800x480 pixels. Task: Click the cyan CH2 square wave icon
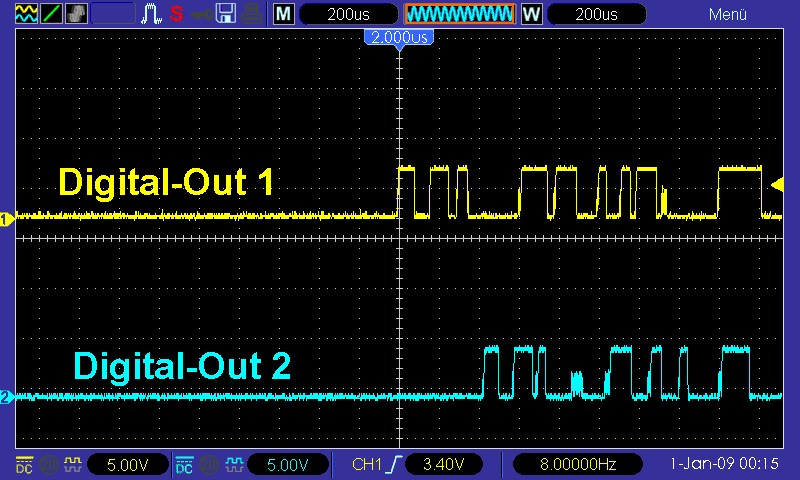coord(234,465)
